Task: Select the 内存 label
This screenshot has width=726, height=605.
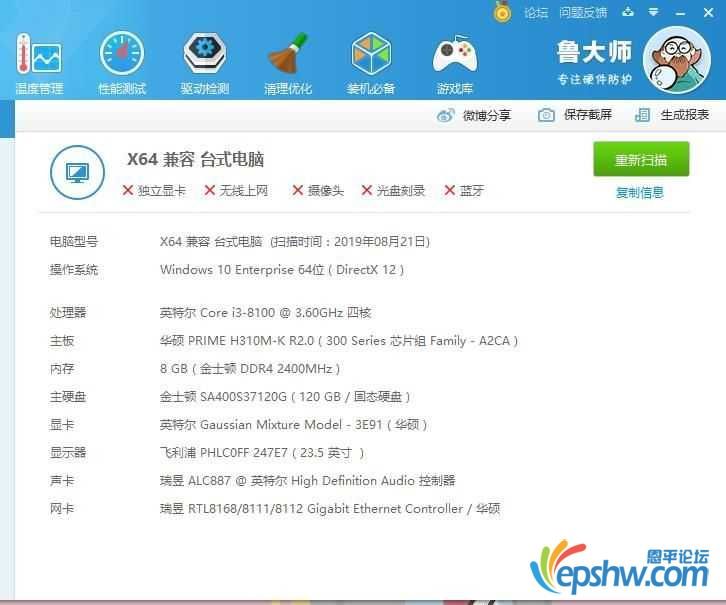Action: click(x=62, y=369)
